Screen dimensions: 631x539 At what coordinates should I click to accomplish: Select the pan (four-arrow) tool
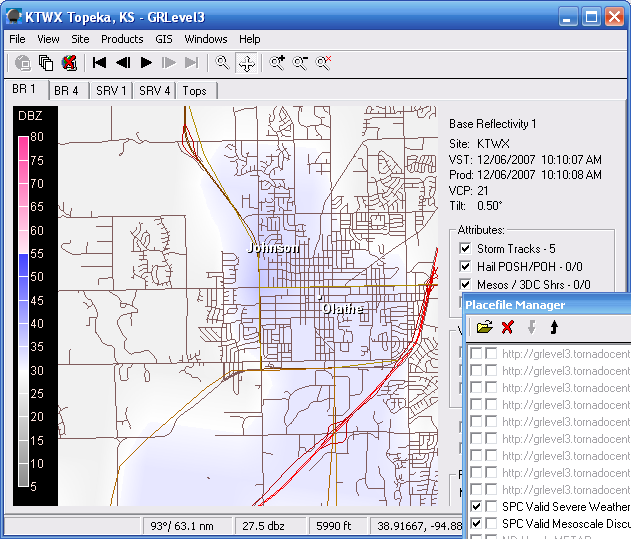click(x=247, y=64)
